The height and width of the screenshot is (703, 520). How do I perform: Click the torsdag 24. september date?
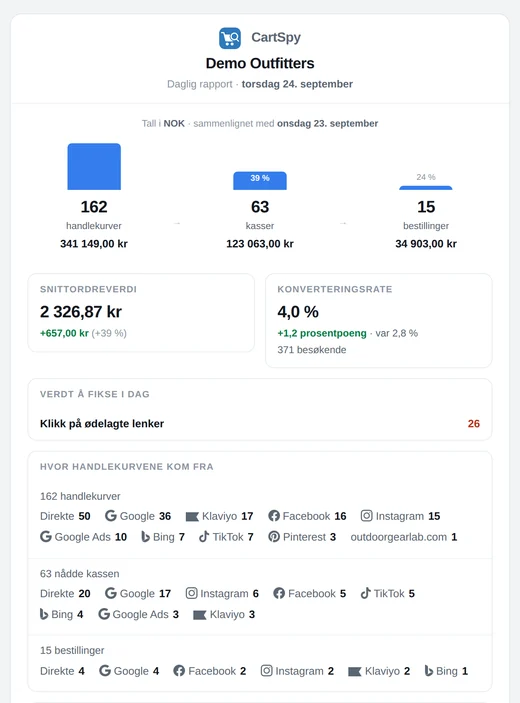coord(297,84)
